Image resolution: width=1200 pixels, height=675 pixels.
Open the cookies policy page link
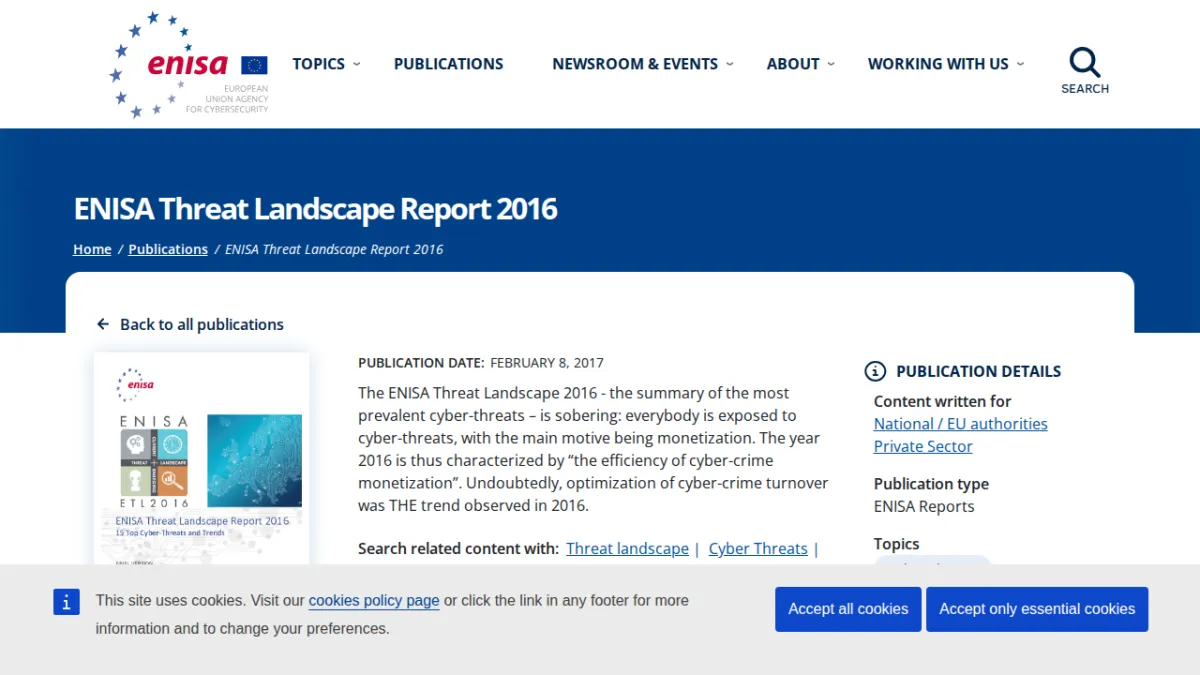coord(374,601)
